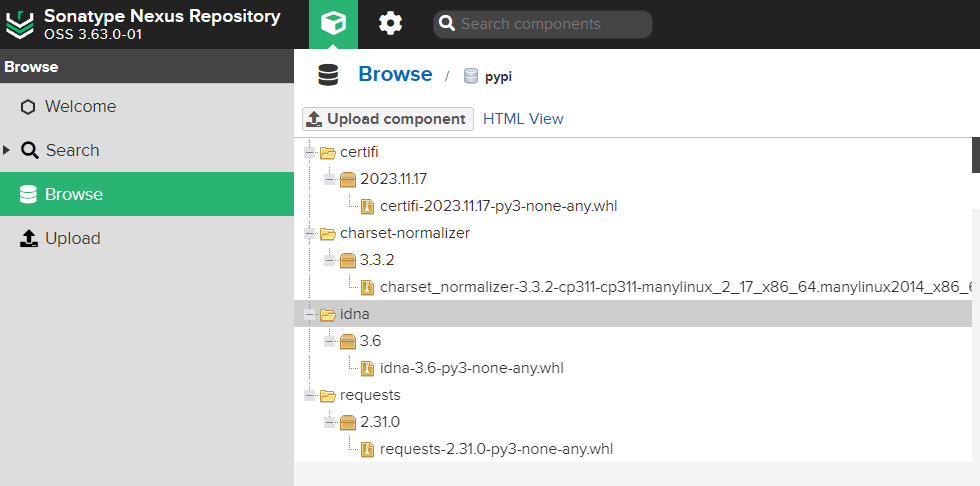Collapse the 3.6 version node
The width and height of the screenshot is (980, 486).
[330, 341]
